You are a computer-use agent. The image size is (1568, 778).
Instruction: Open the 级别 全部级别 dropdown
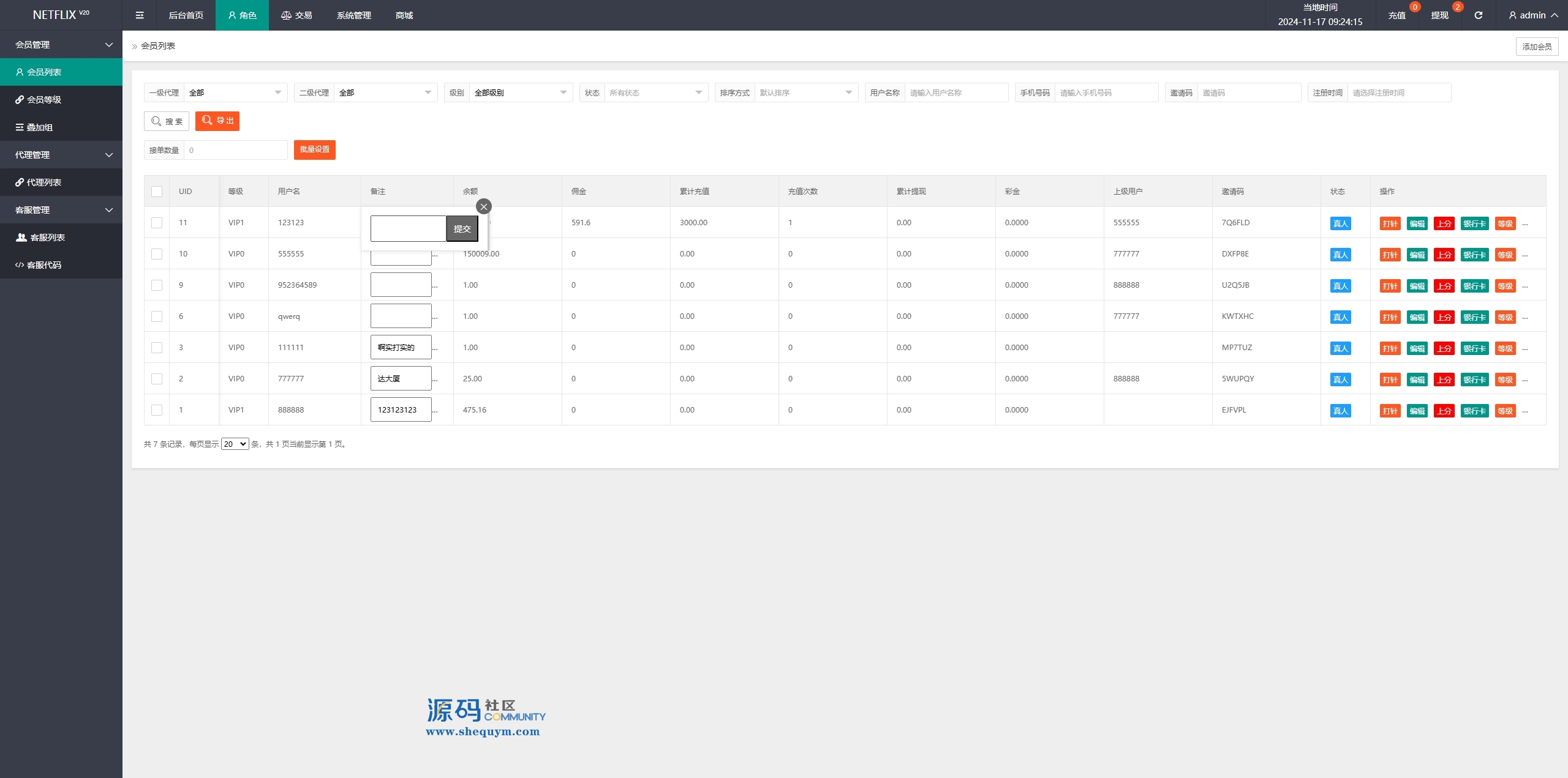(520, 92)
